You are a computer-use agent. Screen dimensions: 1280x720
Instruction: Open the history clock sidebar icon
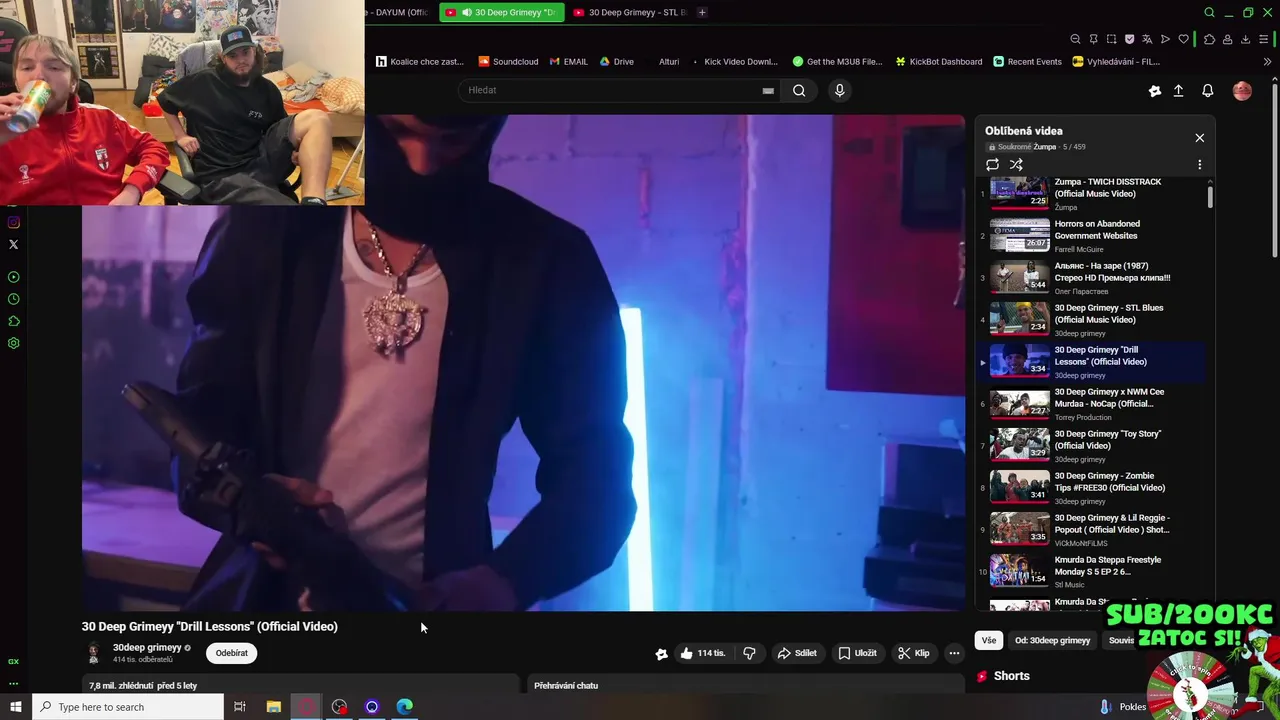(13, 299)
